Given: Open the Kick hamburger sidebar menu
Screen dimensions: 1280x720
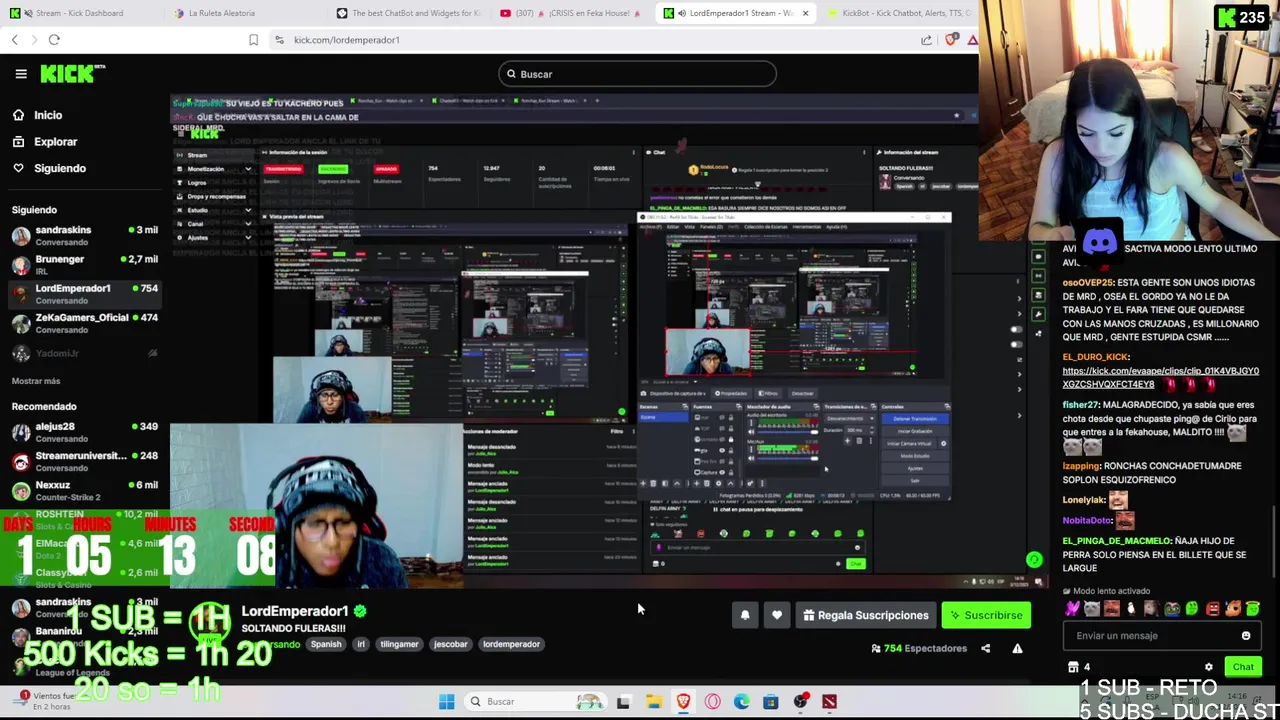Looking at the screenshot, I should point(20,73).
